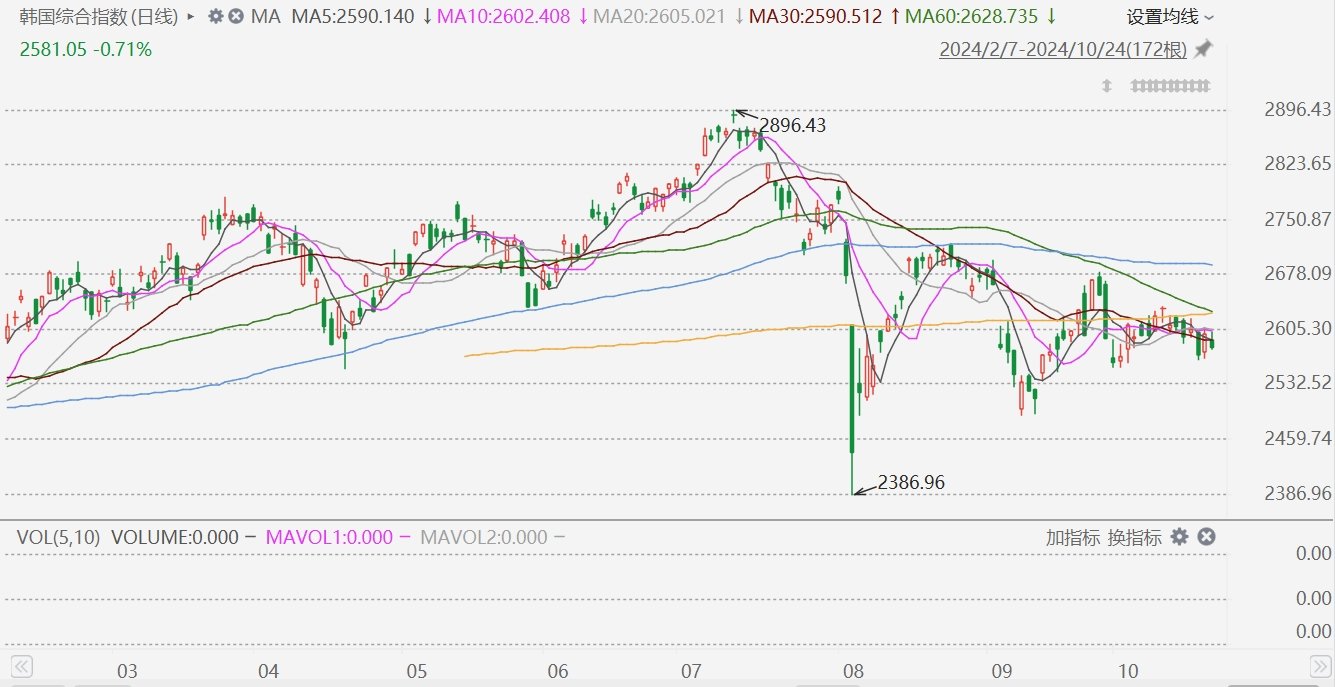Open MA indicator settings gear icon
The image size is (1335, 687).
pyautogui.click(x=216, y=17)
